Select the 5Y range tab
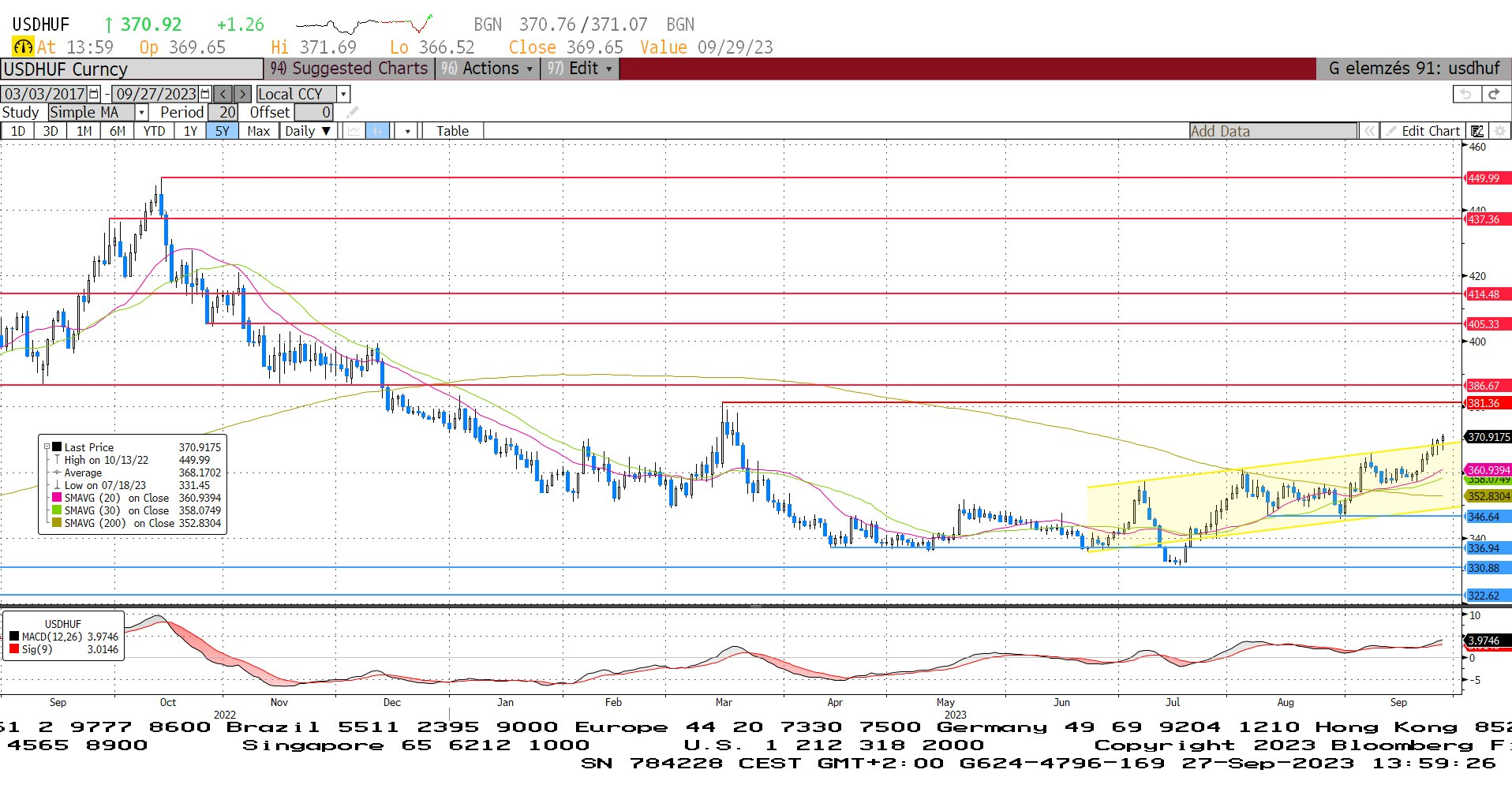 click(223, 131)
